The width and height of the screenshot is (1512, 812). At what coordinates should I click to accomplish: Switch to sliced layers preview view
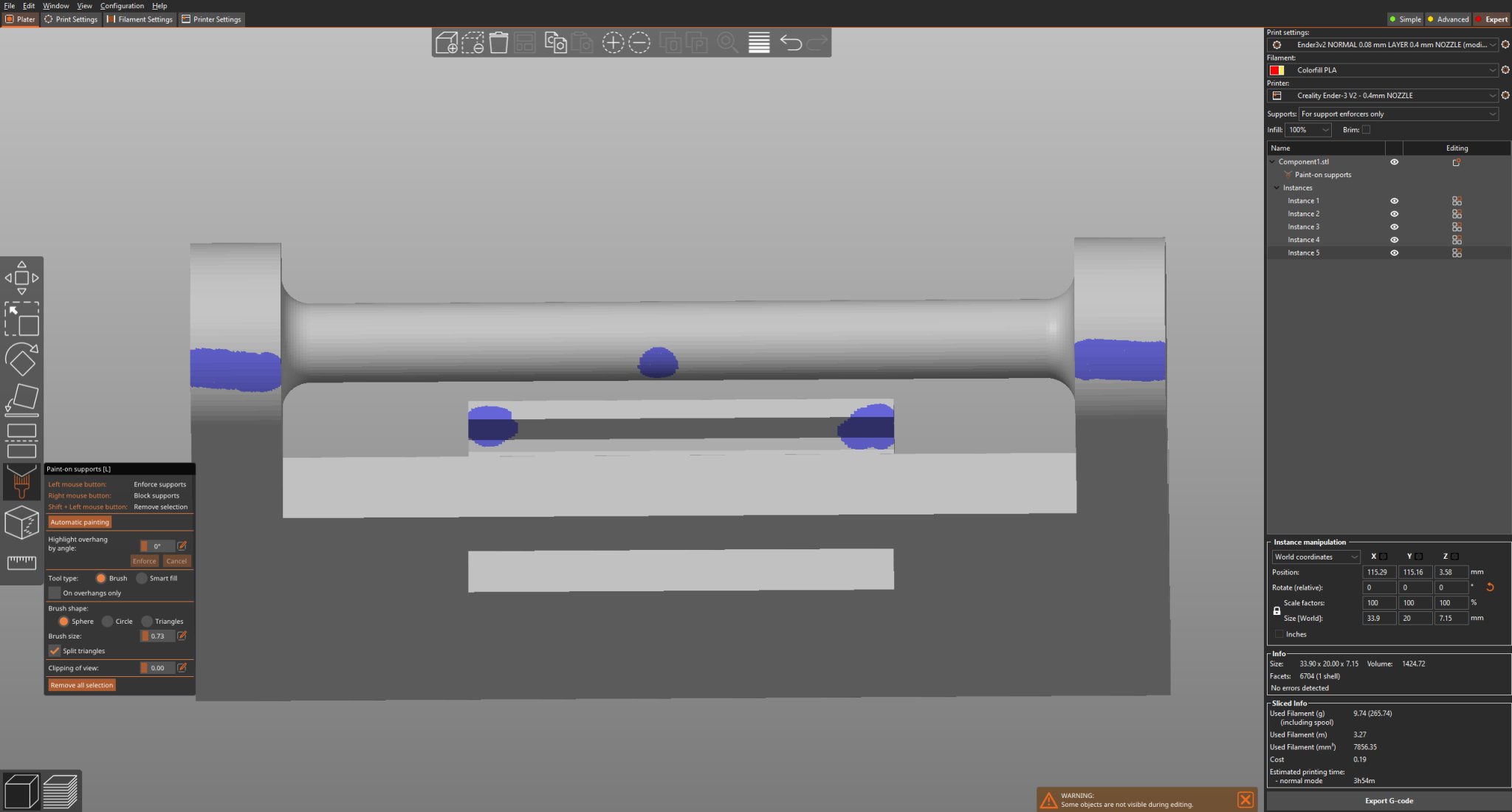[x=61, y=791]
